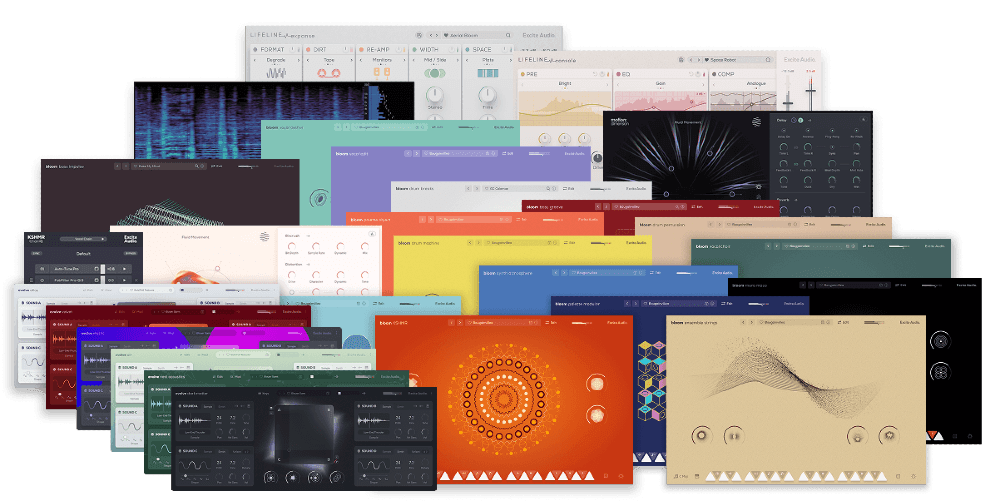Screen dimensions: 1000x501
Task: Click the Stereo knob in WIDTH module
Action: pos(434,95)
